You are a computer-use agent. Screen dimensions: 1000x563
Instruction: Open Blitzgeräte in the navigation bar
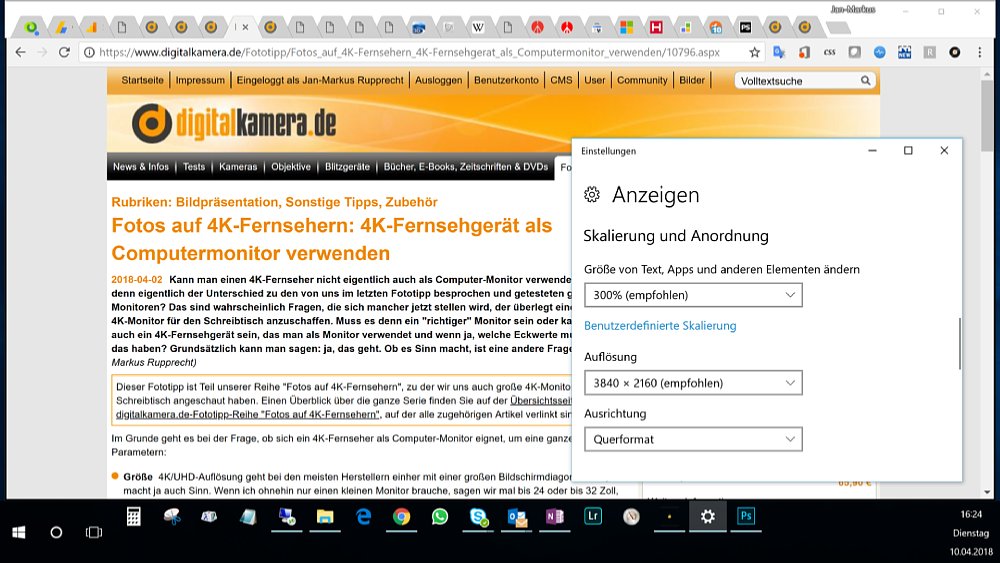pos(348,167)
